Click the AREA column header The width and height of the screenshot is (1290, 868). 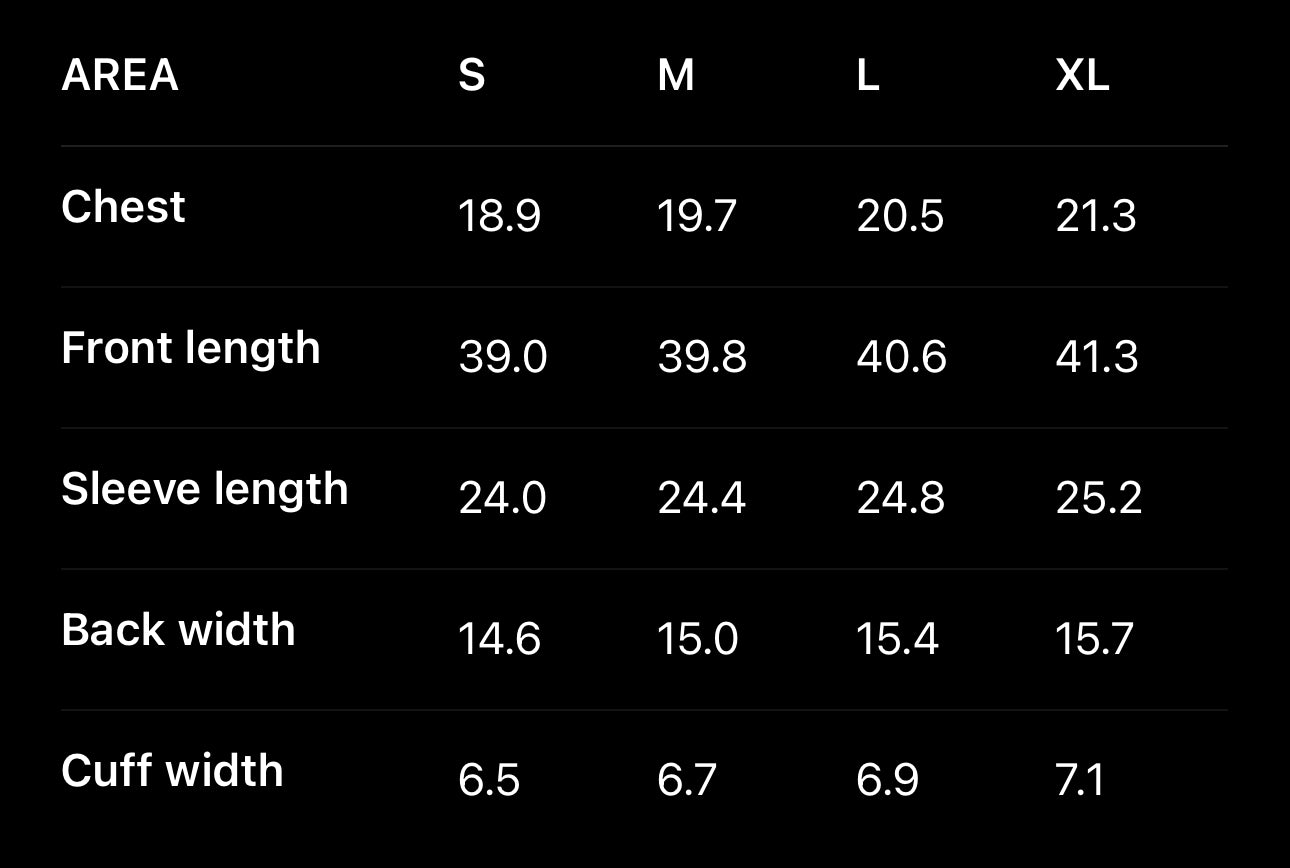point(120,75)
